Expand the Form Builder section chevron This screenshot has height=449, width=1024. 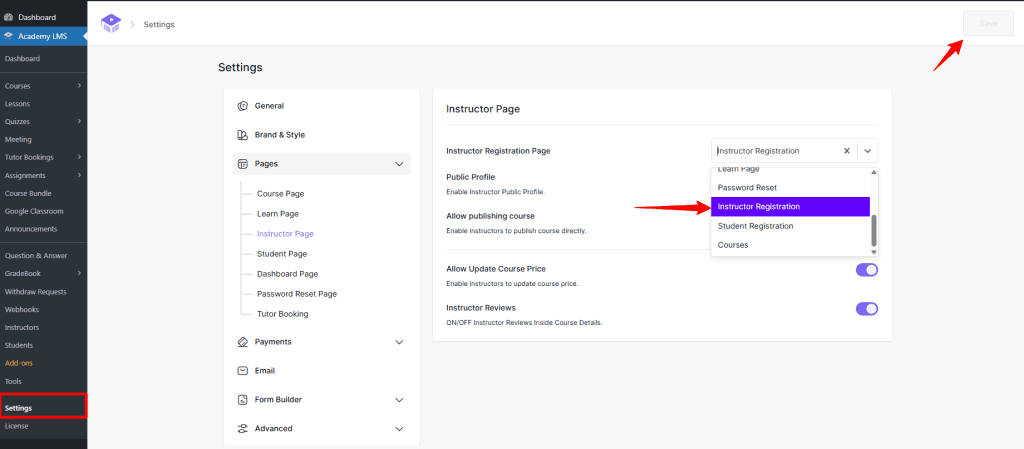[400, 399]
